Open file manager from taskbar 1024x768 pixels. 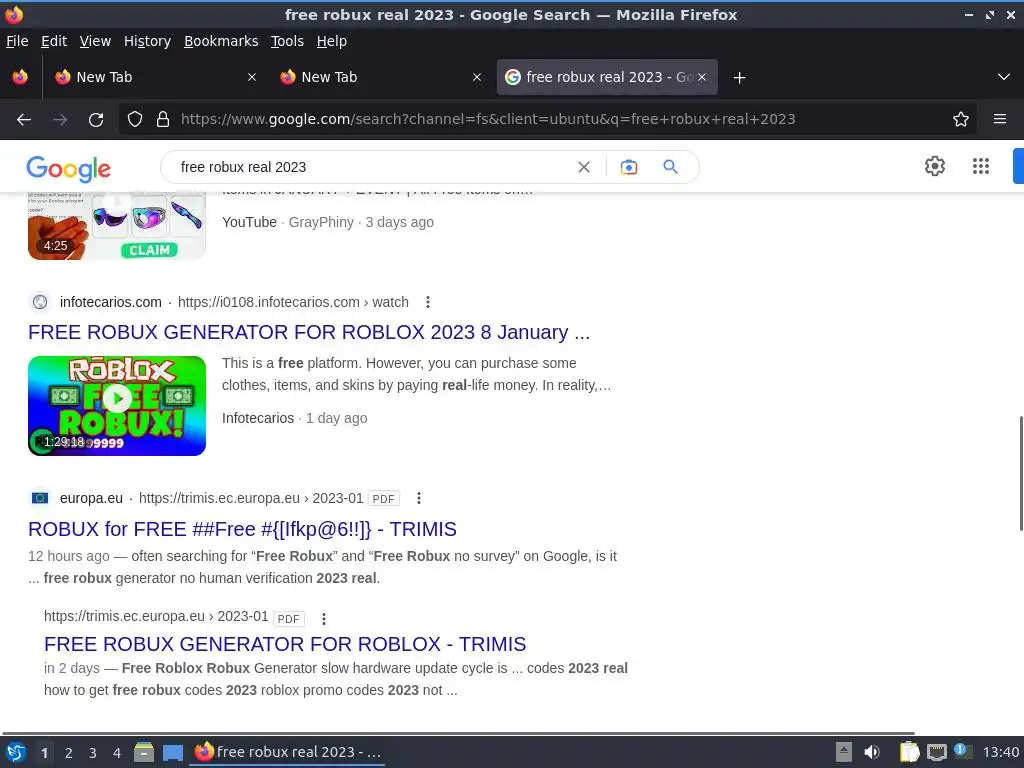point(144,752)
